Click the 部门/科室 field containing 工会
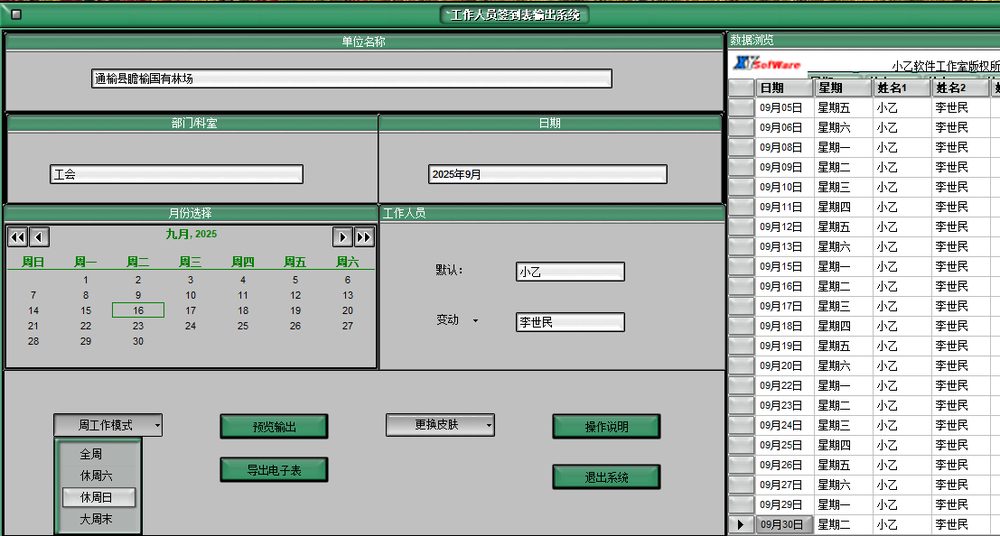The width and height of the screenshot is (1000, 536). click(x=177, y=174)
